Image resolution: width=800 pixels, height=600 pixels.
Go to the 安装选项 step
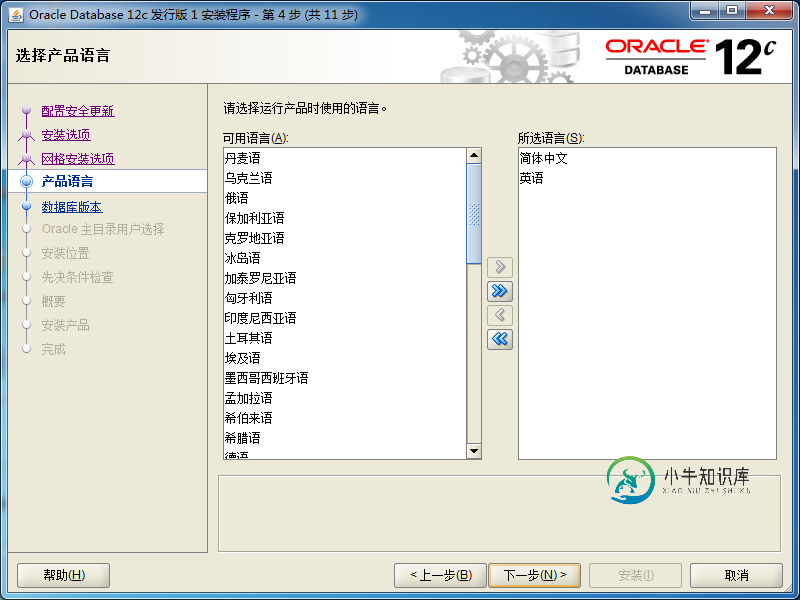[x=66, y=135]
